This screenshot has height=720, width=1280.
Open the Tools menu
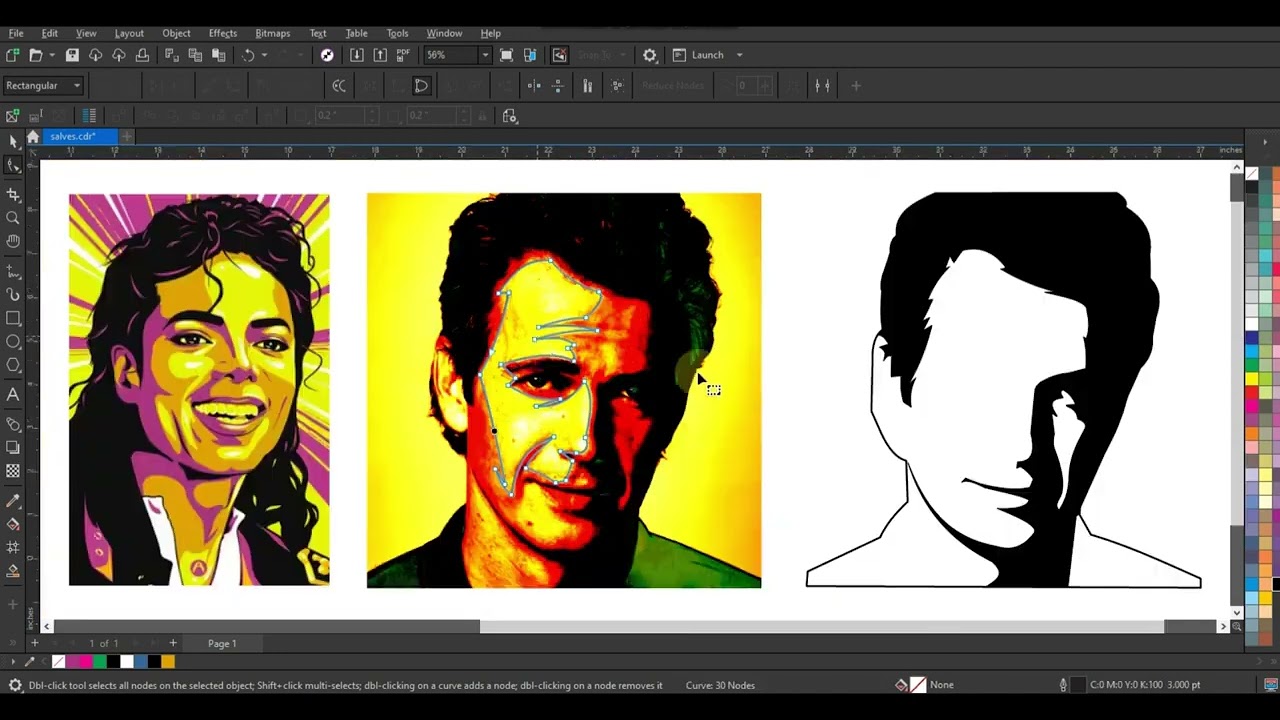coord(397,33)
